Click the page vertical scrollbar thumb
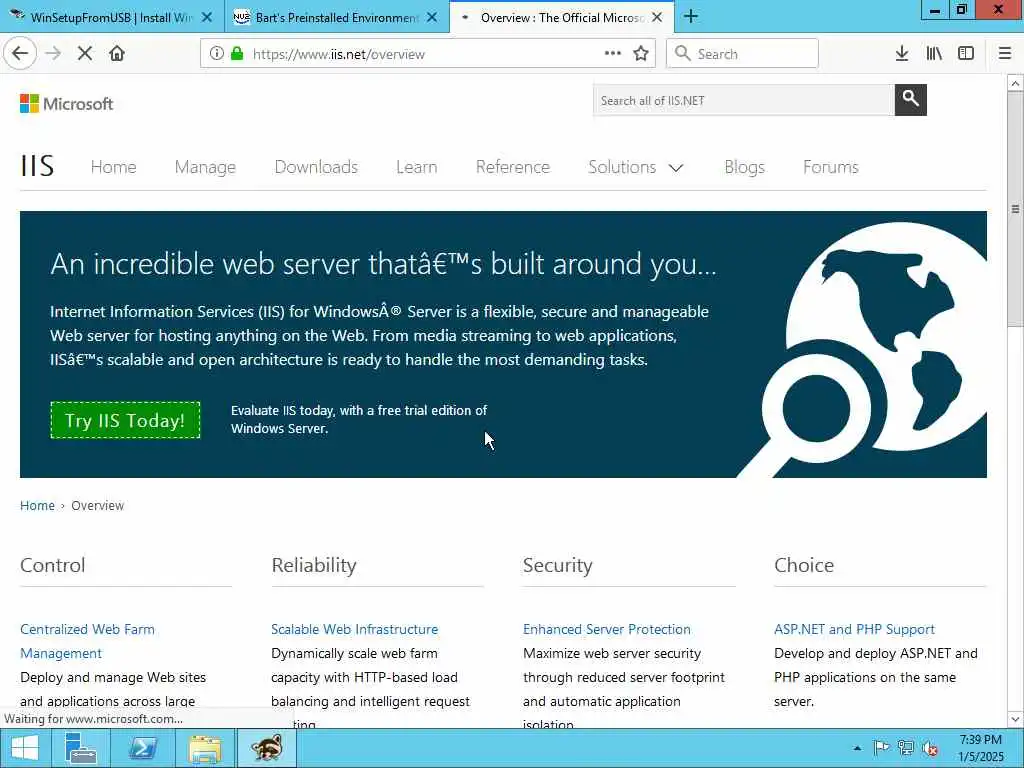This screenshot has width=1024, height=768. tap(1015, 209)
